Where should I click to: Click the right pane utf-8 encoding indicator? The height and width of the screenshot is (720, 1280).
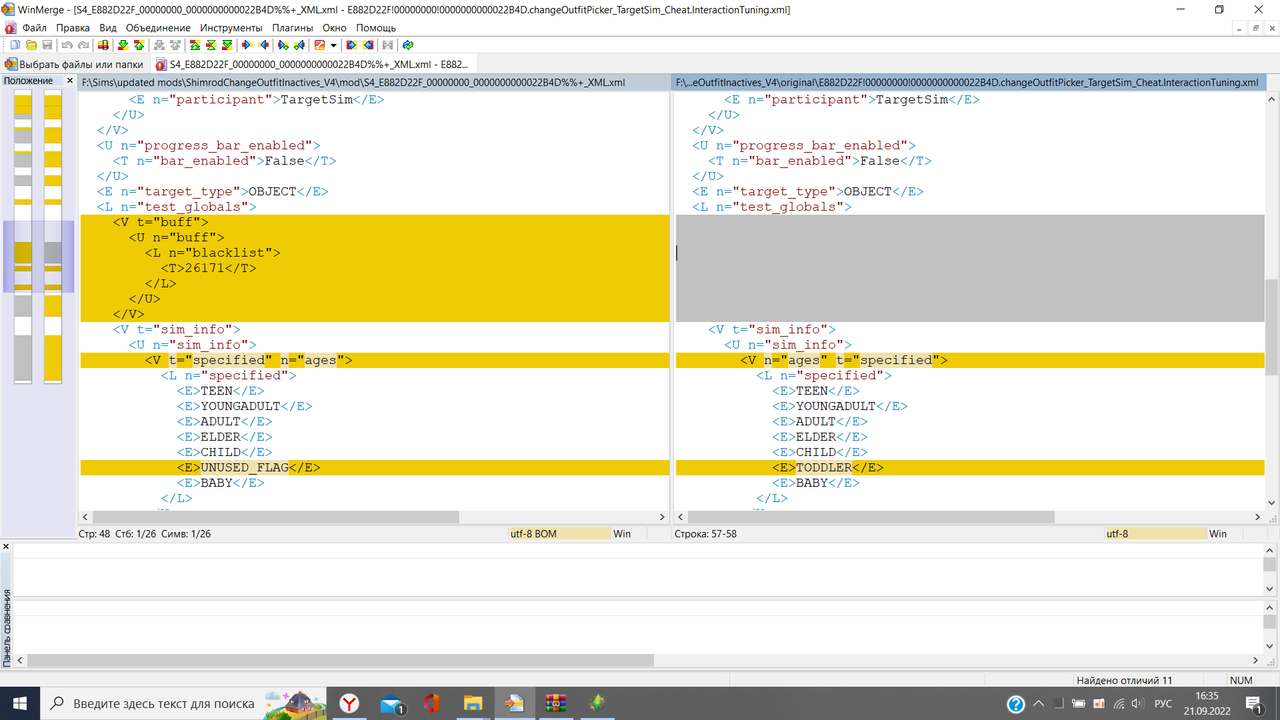1155,534
